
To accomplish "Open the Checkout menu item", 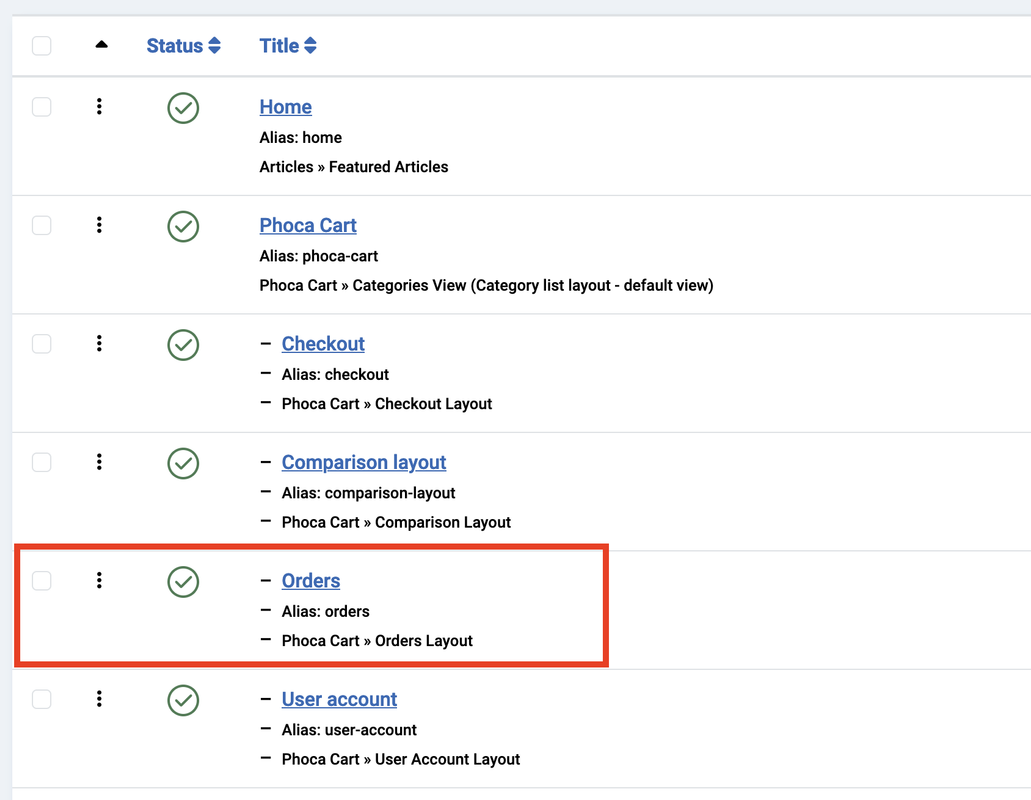I will pos(323,344).
